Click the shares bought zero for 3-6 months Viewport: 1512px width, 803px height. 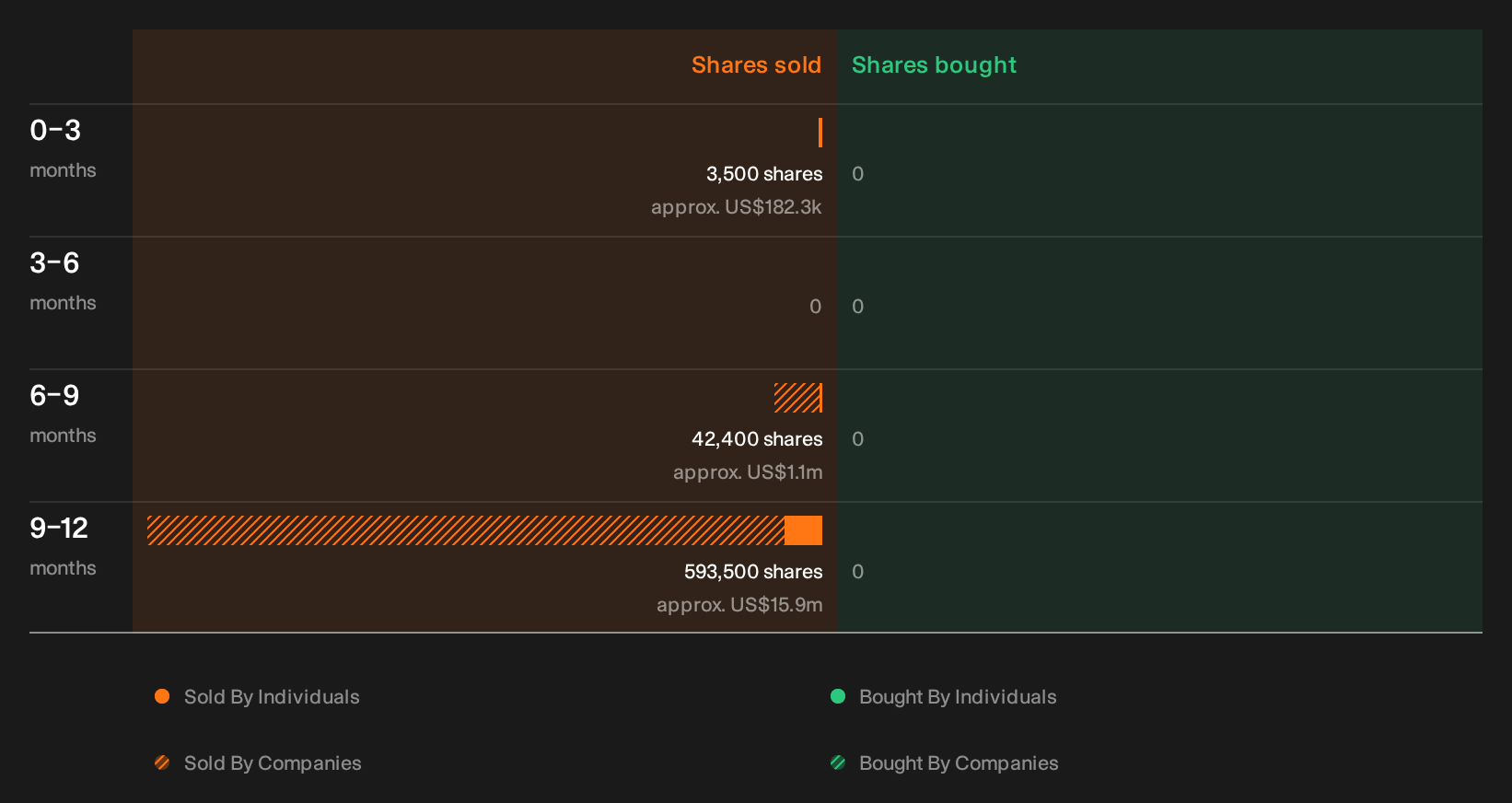click(857, 307)
